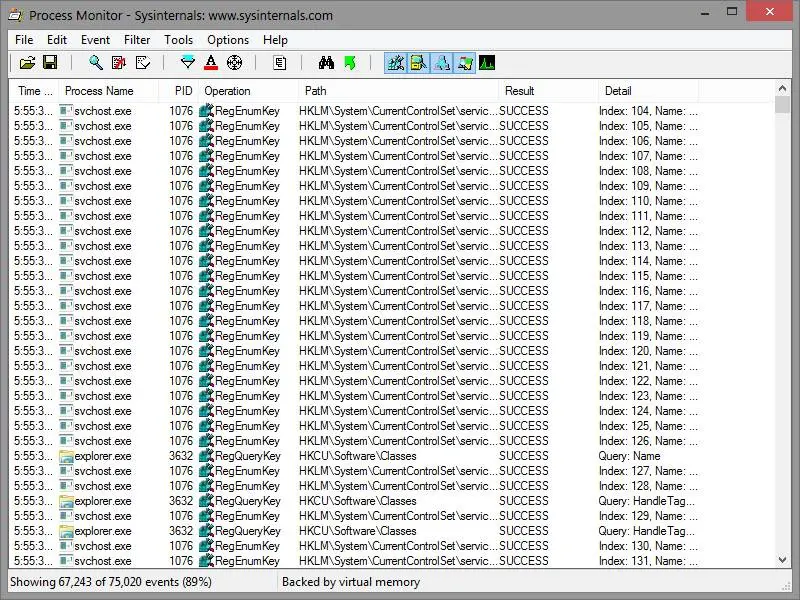Toggle event capture with the magnifier icon
This screenshot has height=600, width=800.
click(96, 63)
